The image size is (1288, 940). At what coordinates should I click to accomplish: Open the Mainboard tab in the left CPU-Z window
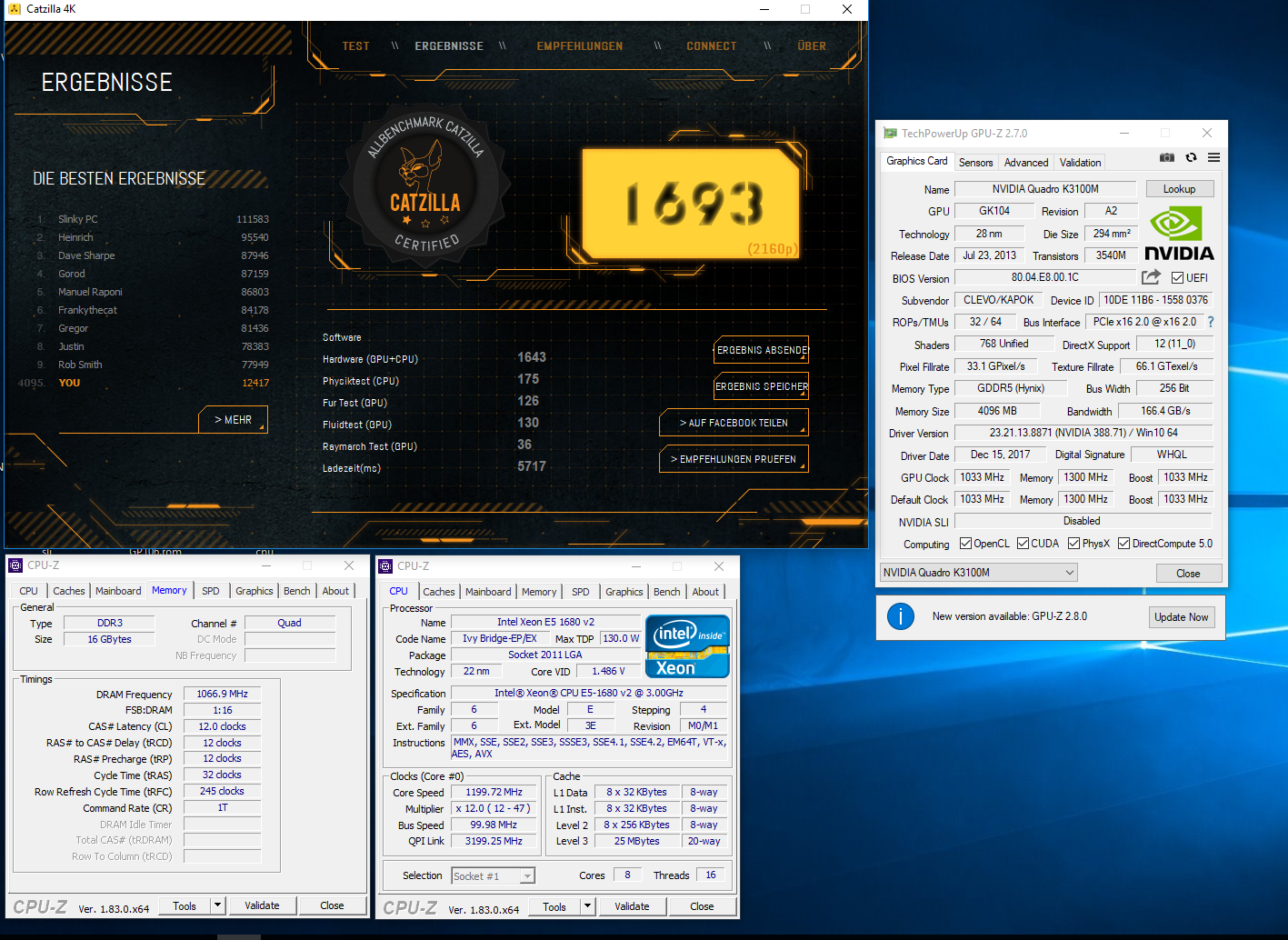click(118, 591)
